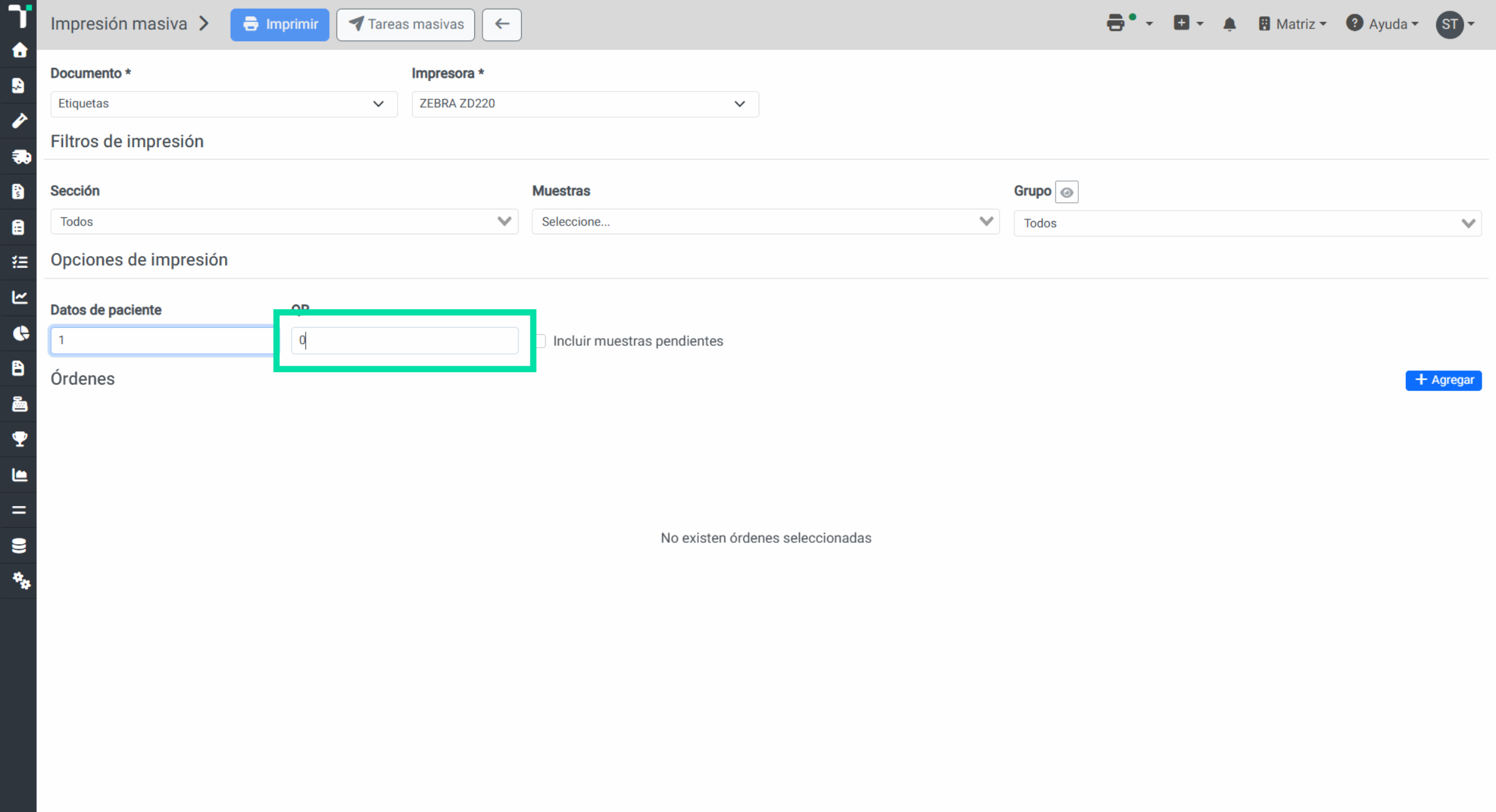
Task: Open the database sidebar icon
Action: [x=19, y=546]
